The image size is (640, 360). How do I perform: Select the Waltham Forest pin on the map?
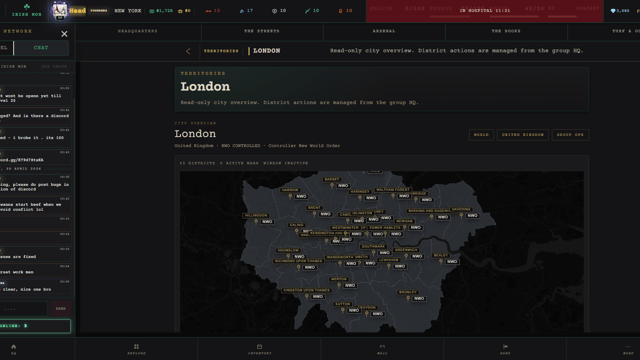[x=393, y=196]
